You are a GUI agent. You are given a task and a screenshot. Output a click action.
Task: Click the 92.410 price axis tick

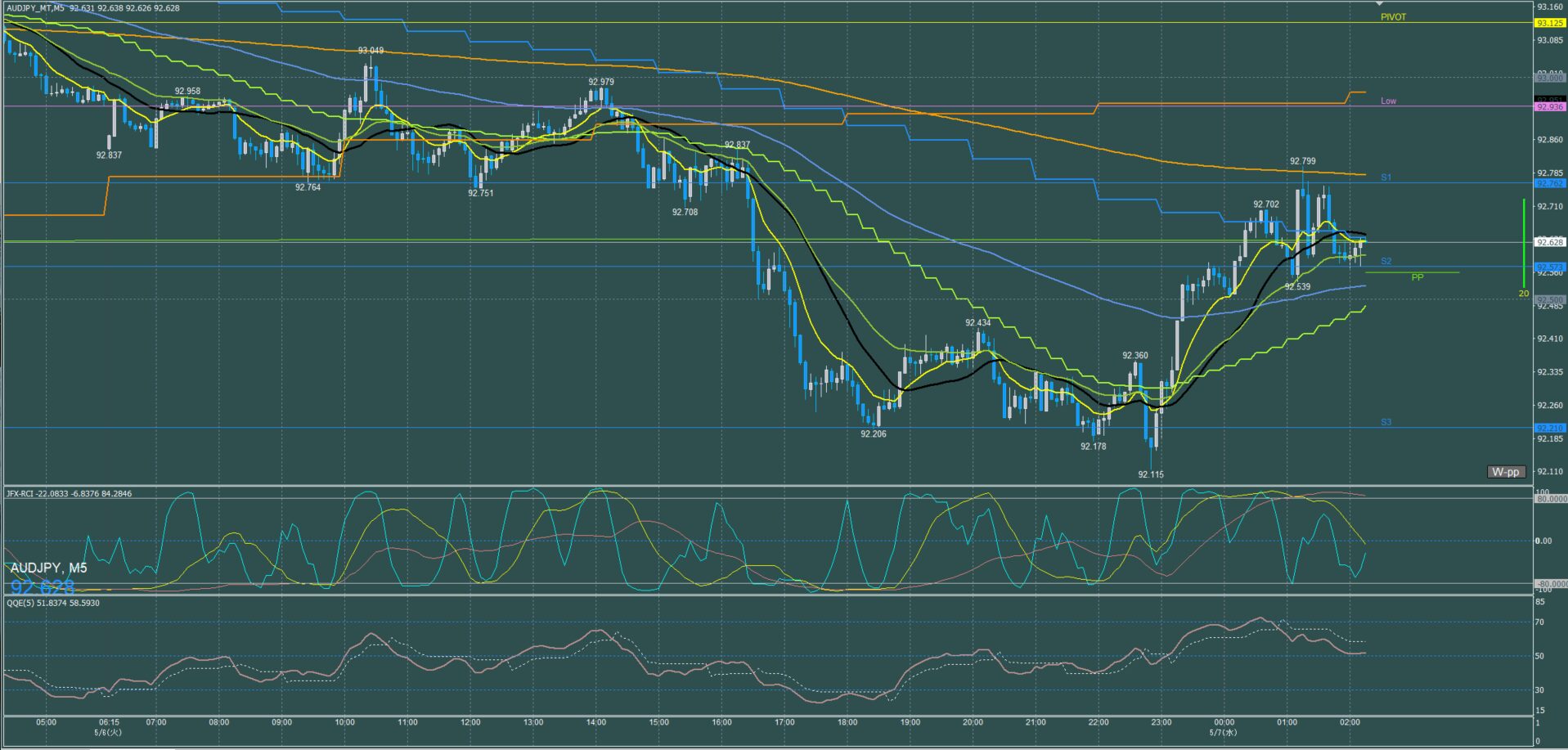1550,339
